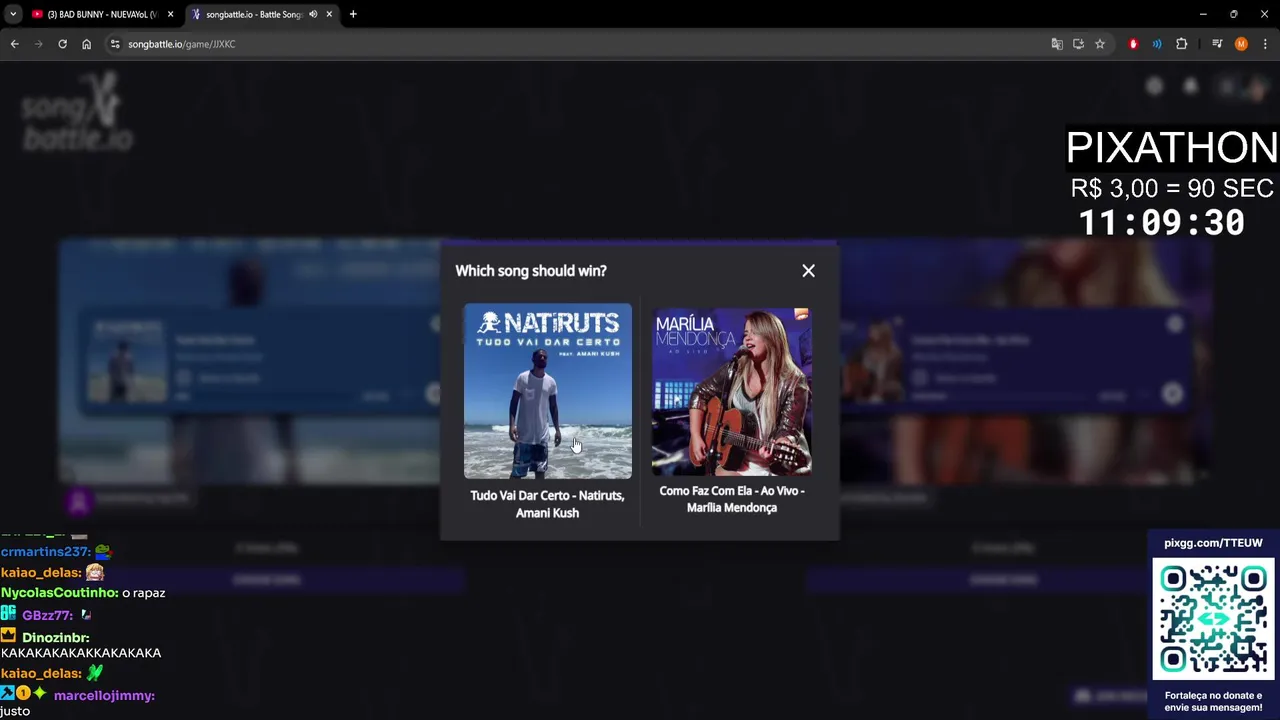1280x720 pixels.
Task: Click the blurred songbattle.io logo
Action: [x=75, y=112]
